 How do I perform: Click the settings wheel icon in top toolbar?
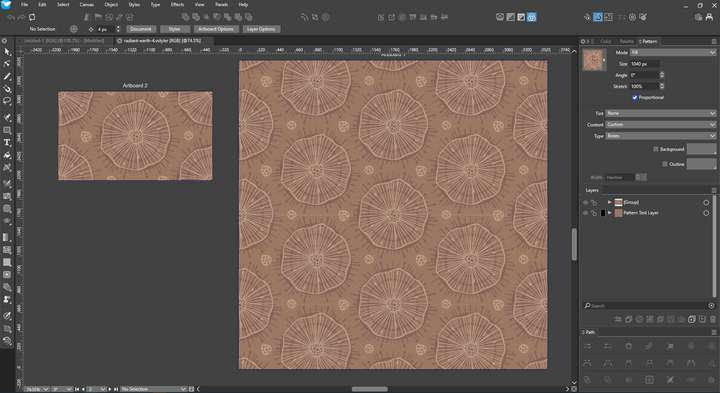[632, 17]
